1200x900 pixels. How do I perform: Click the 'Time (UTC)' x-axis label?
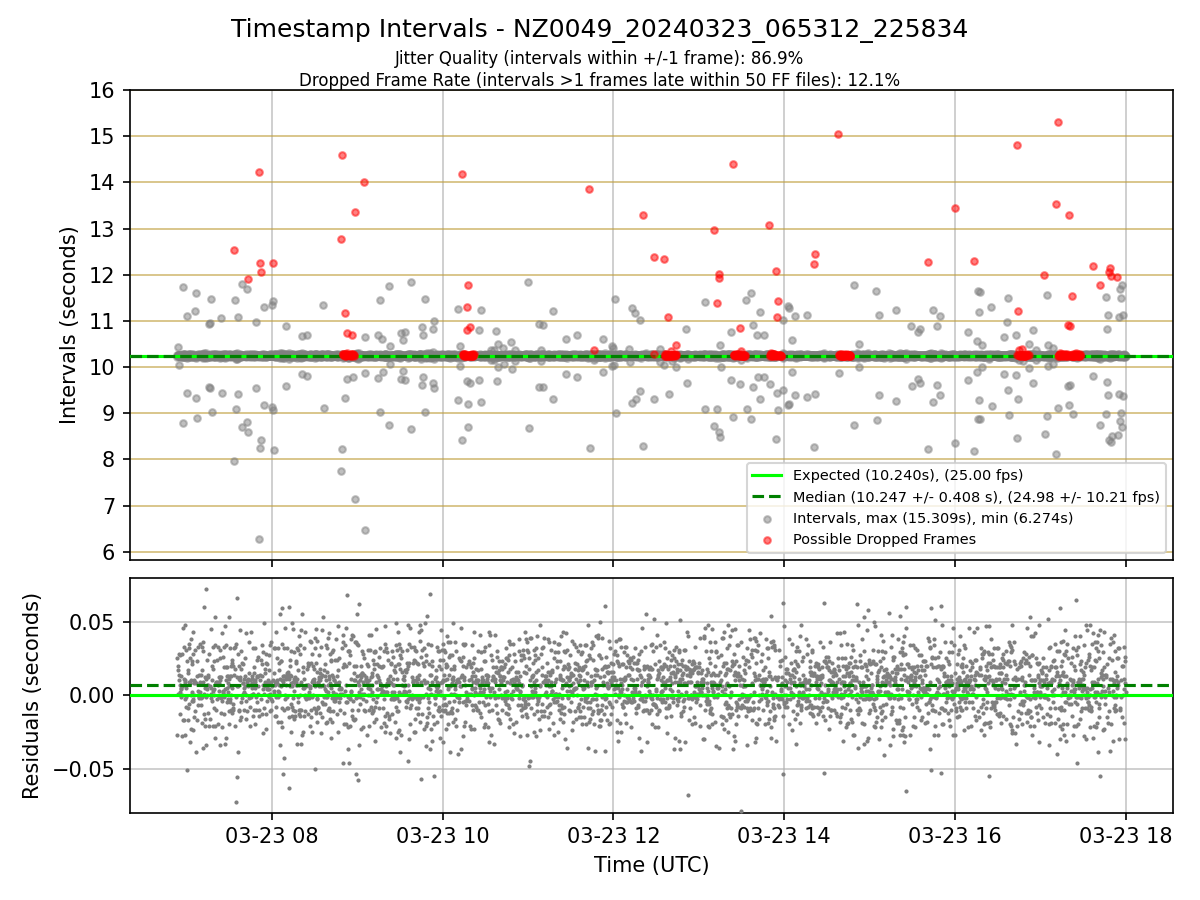(x=651, y=865)
